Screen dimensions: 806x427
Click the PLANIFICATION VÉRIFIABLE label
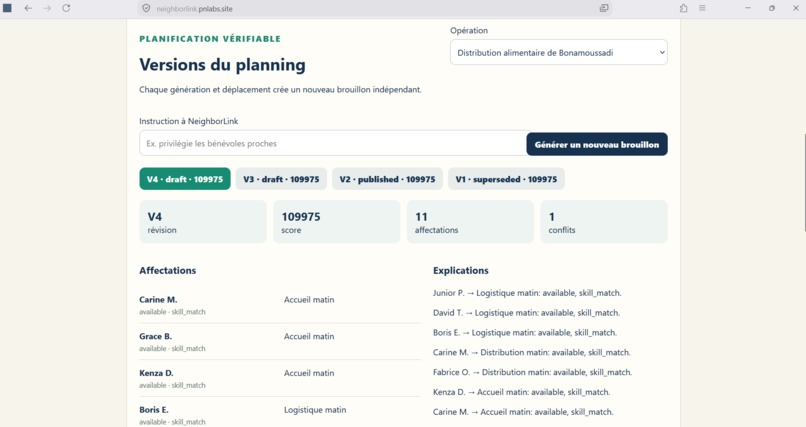coord(210,39)
